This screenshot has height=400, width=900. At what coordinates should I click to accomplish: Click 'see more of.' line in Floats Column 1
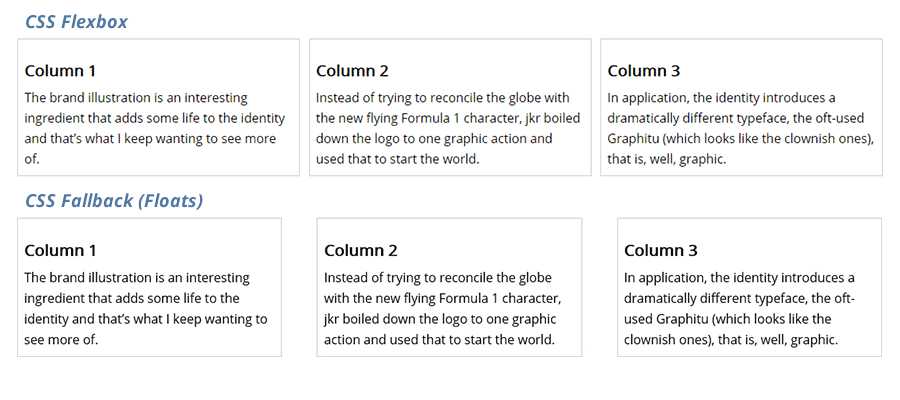(x=61, y=340)
